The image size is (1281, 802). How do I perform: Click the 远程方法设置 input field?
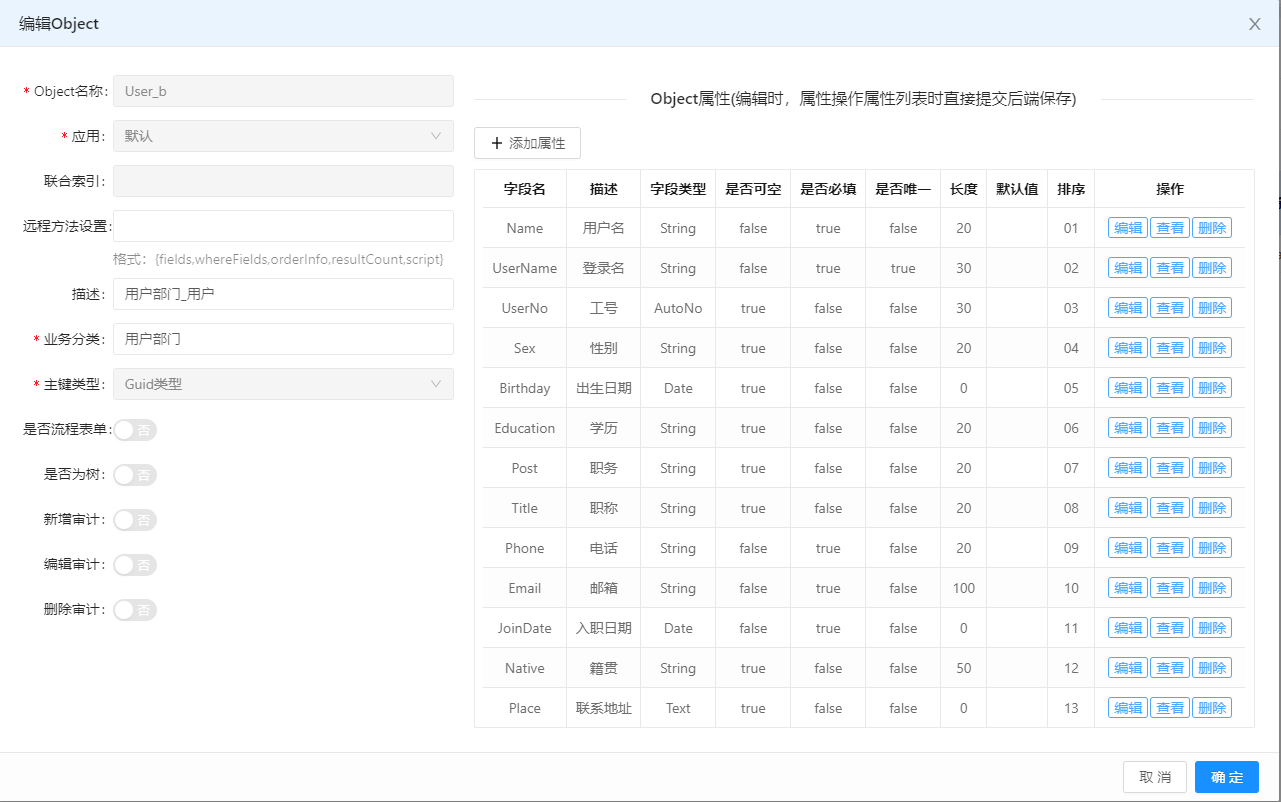click(x=283, y=226)
